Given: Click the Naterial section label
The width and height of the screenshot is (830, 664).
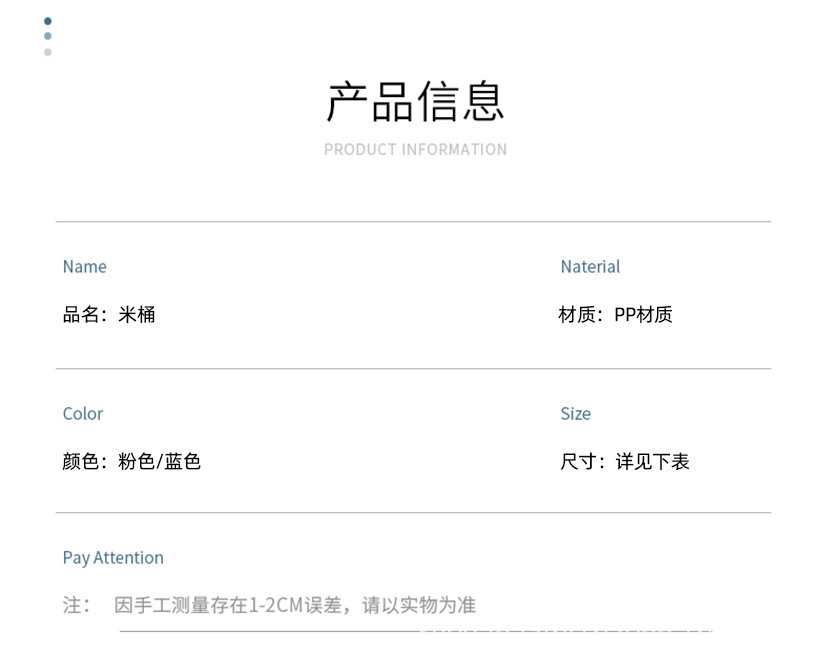Looking at the screenshot, I should click(590, 267).
